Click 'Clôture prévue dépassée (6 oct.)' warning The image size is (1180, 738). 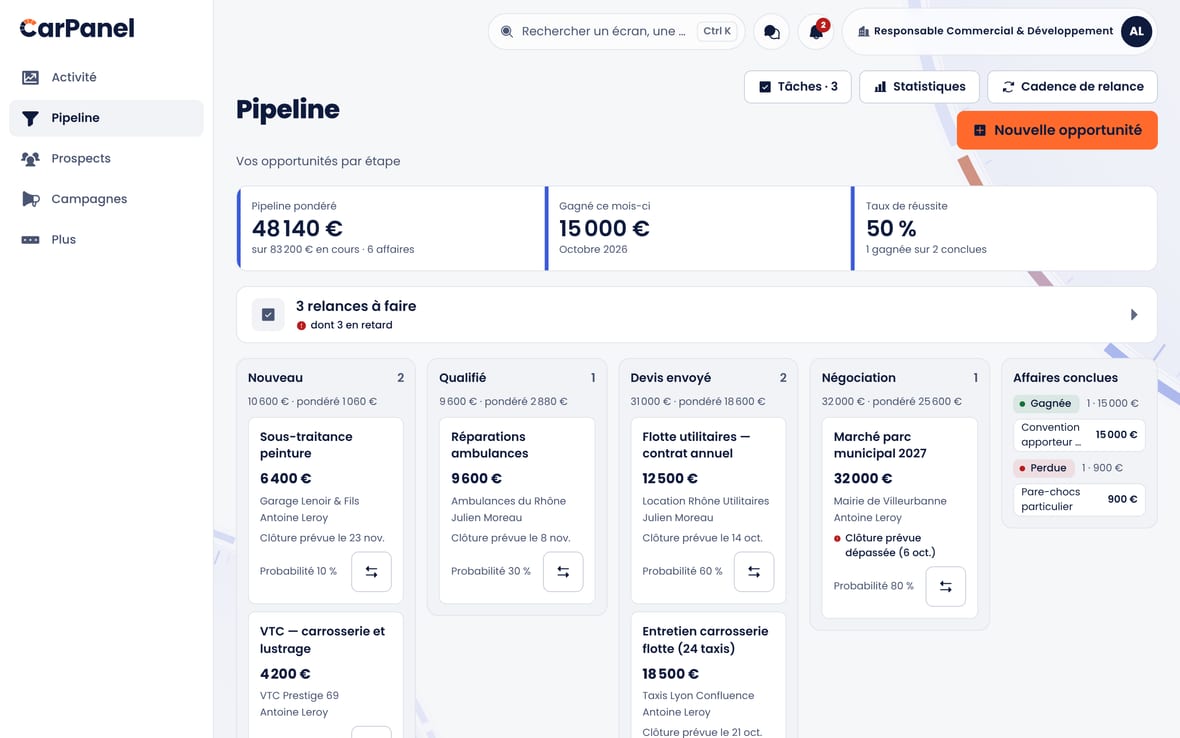[x=885, y=545]
